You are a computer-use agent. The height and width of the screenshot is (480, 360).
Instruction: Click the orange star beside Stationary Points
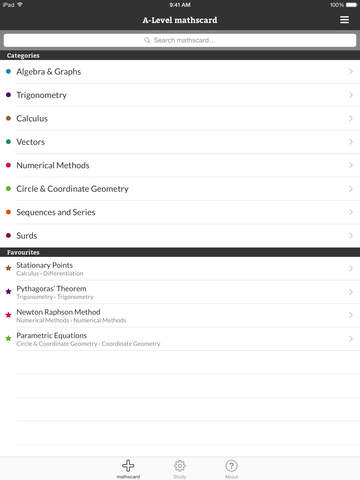(x=8, y=268)
